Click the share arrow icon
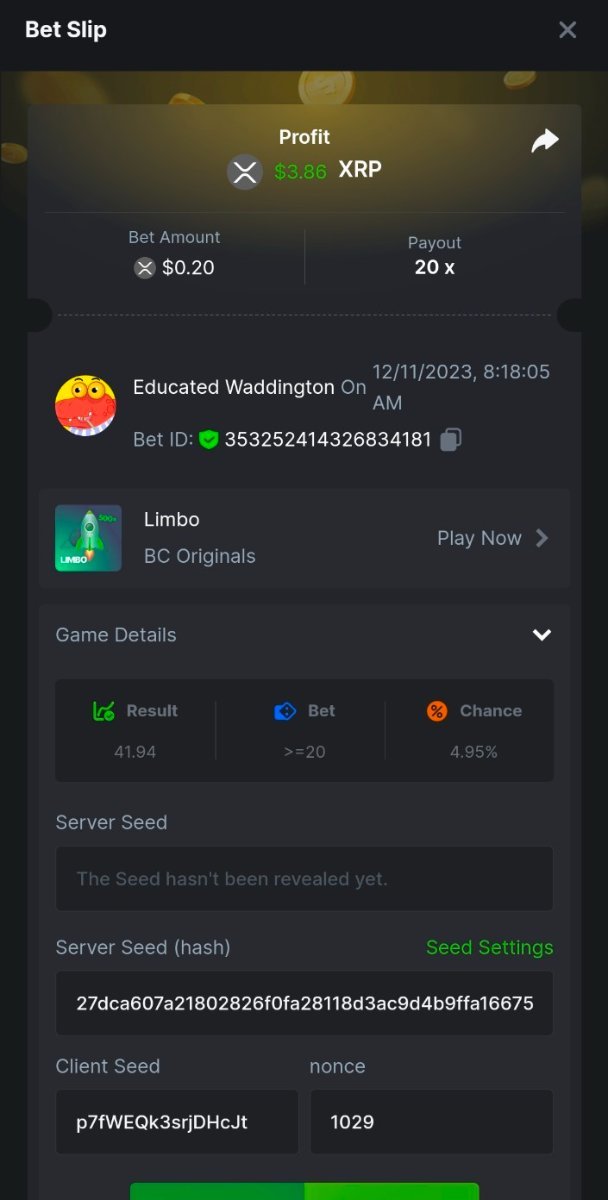 pos(544,142)
